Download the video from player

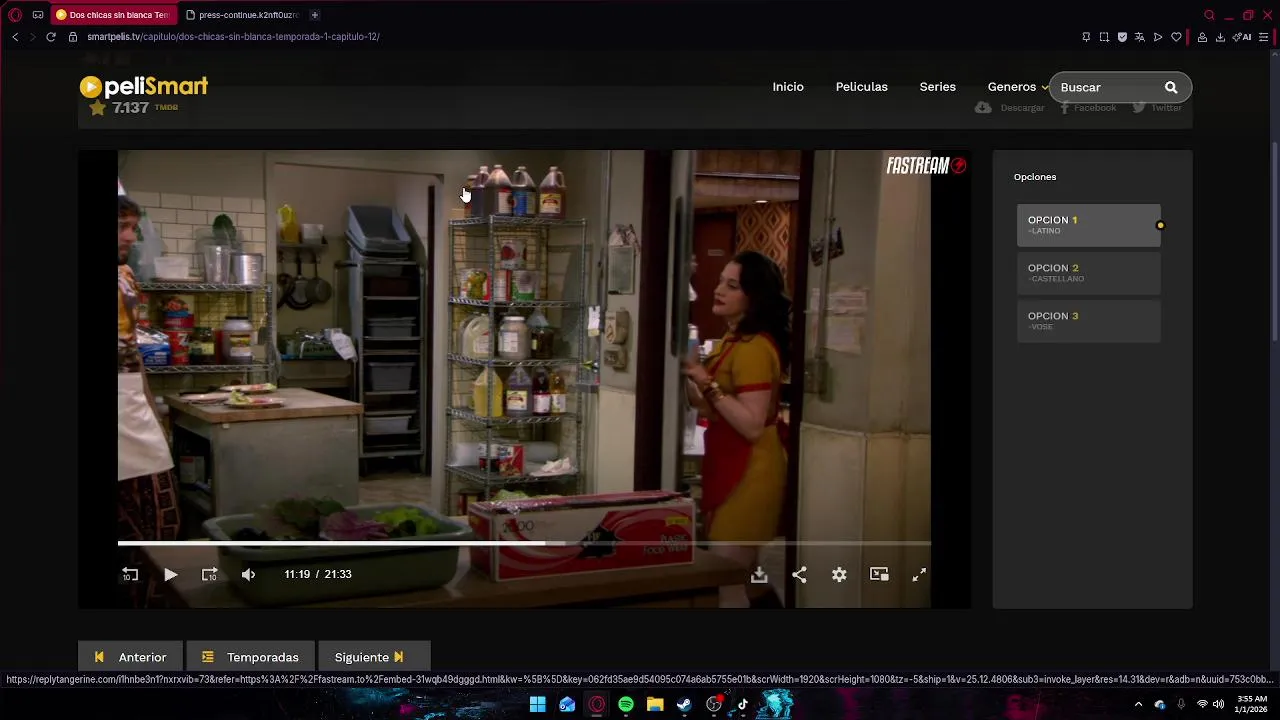tap(759, 574)
